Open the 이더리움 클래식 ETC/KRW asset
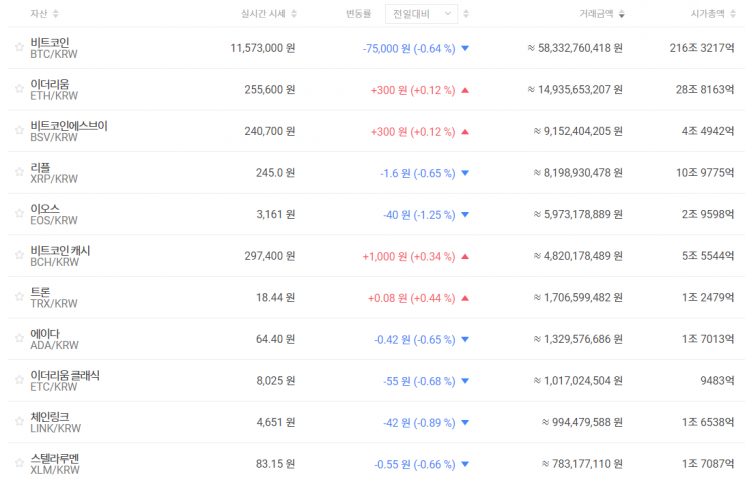This screenshot has width=745, height=482. (x=65, y=381)
